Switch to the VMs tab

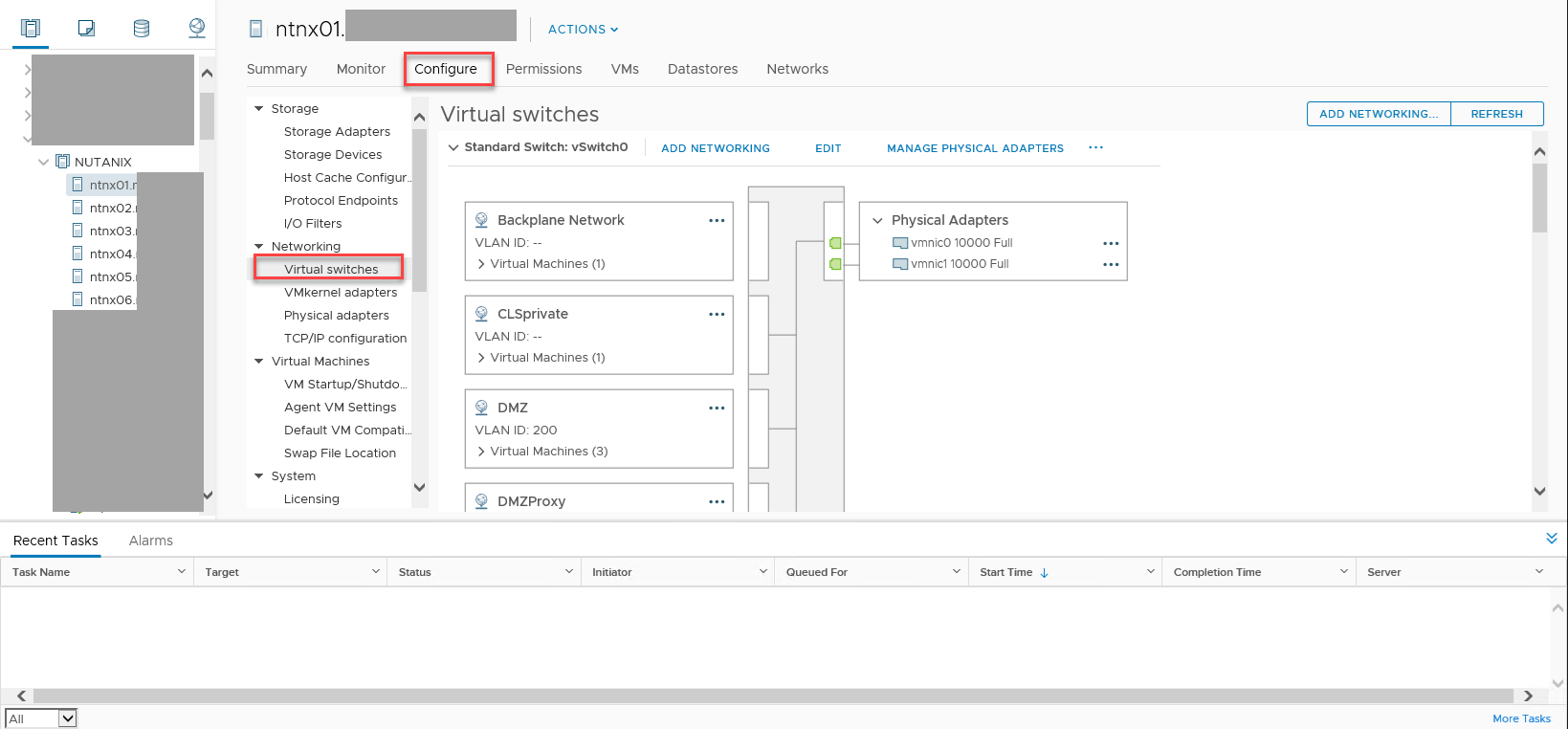[x=625, y=69]
